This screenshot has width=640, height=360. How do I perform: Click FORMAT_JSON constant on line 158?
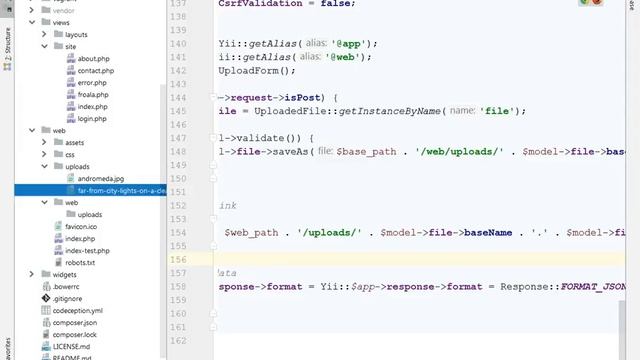(x=593, y=287)
